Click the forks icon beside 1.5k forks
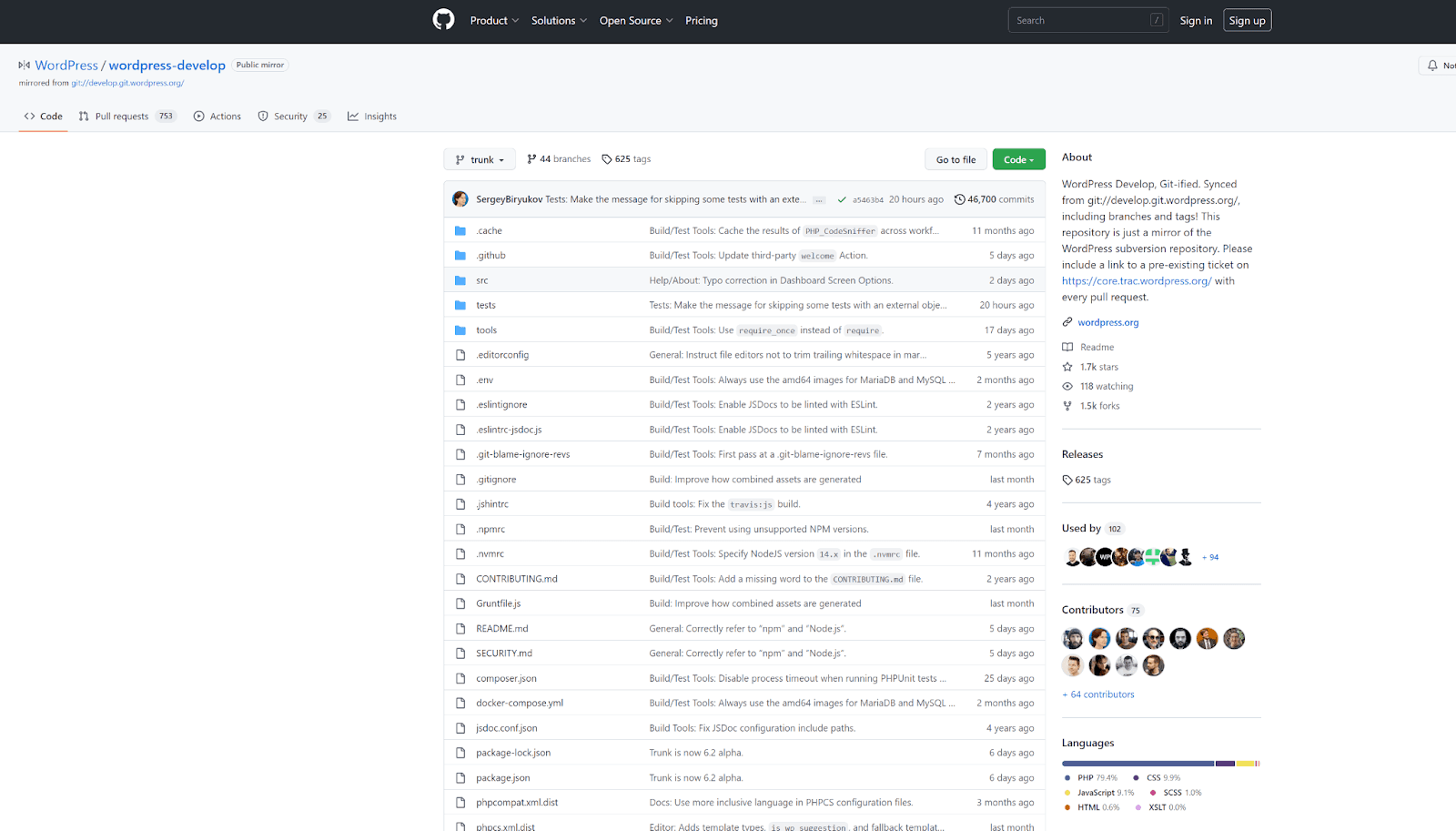The image size is (1456, 831). point(1067,406)
